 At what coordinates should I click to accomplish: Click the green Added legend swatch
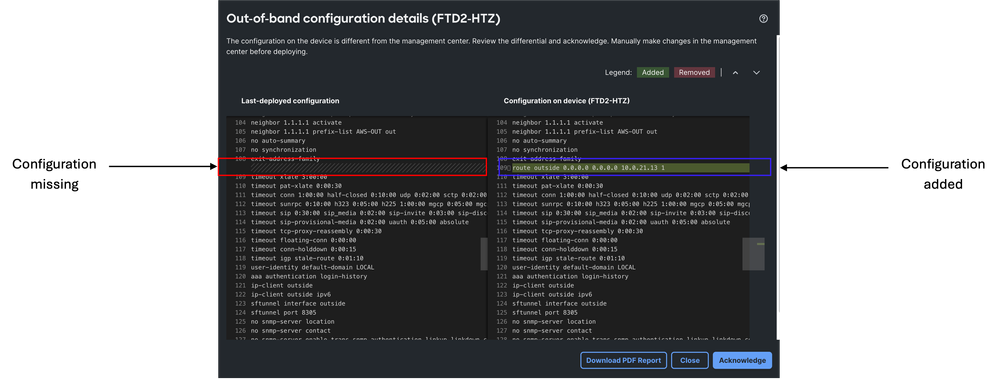tap(652, 73)
